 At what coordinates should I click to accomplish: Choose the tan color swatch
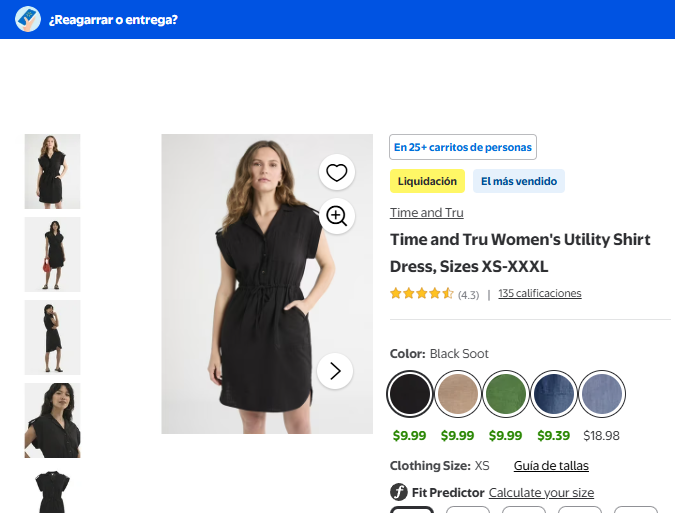(457, 394)
